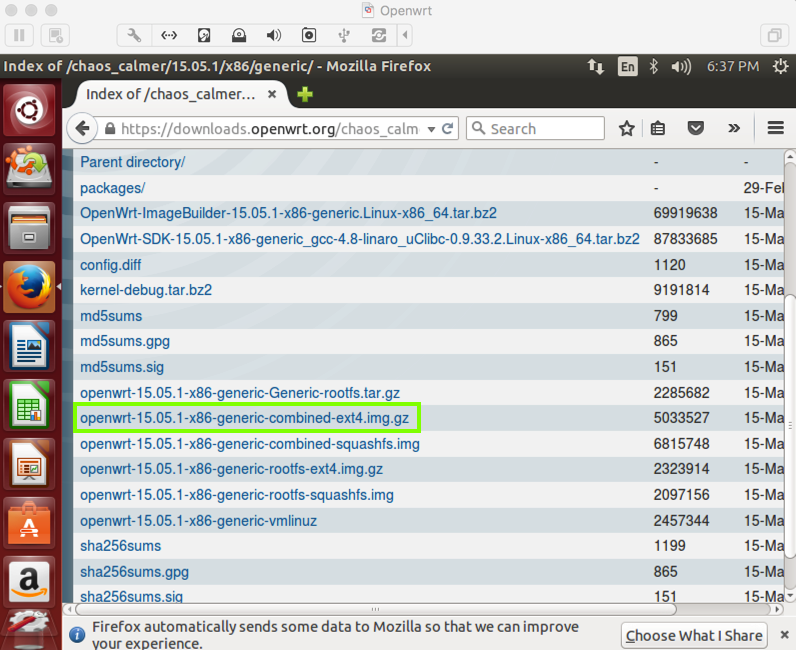Go back to the previous page

tap(82, 128)
